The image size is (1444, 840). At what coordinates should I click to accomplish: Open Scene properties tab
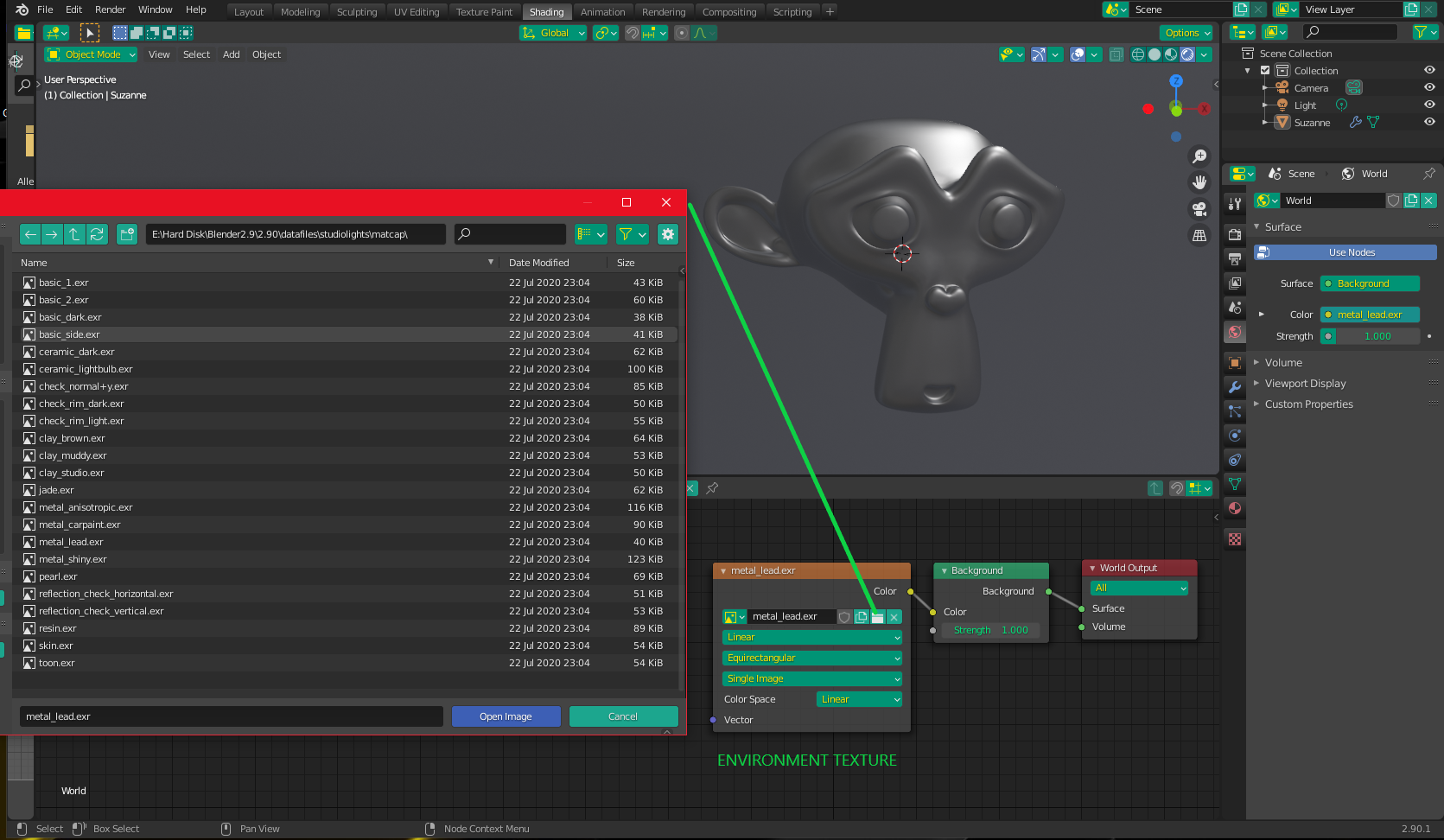point(1235,308)
